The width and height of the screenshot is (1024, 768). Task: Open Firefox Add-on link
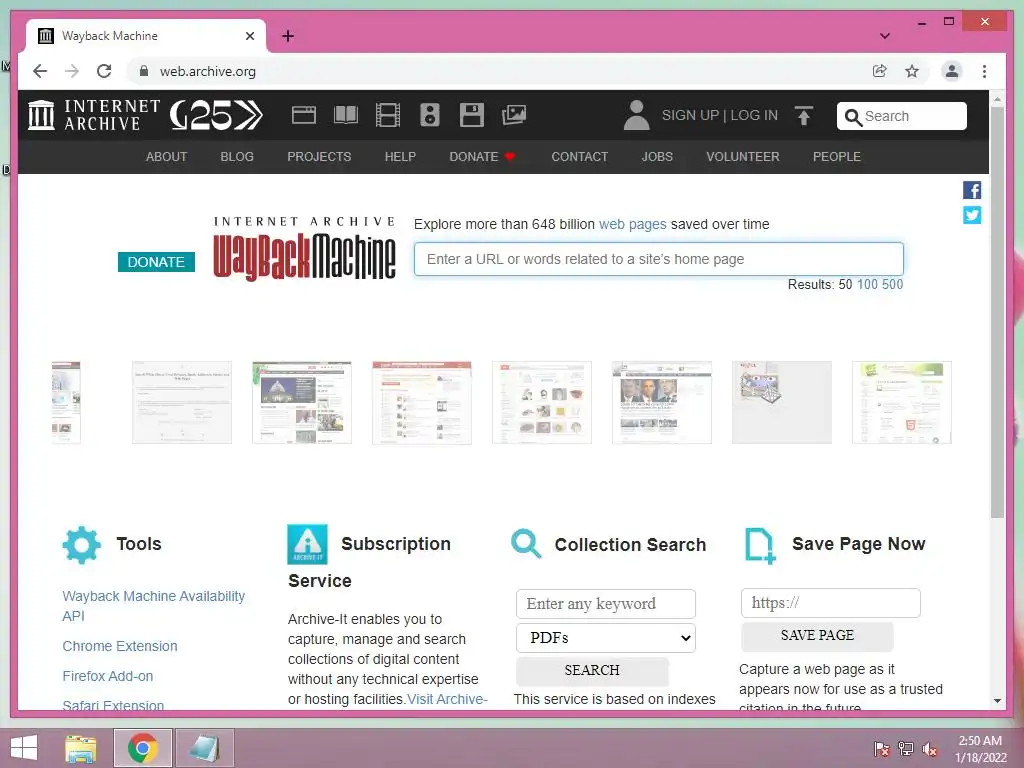click(x=108, y=676)
